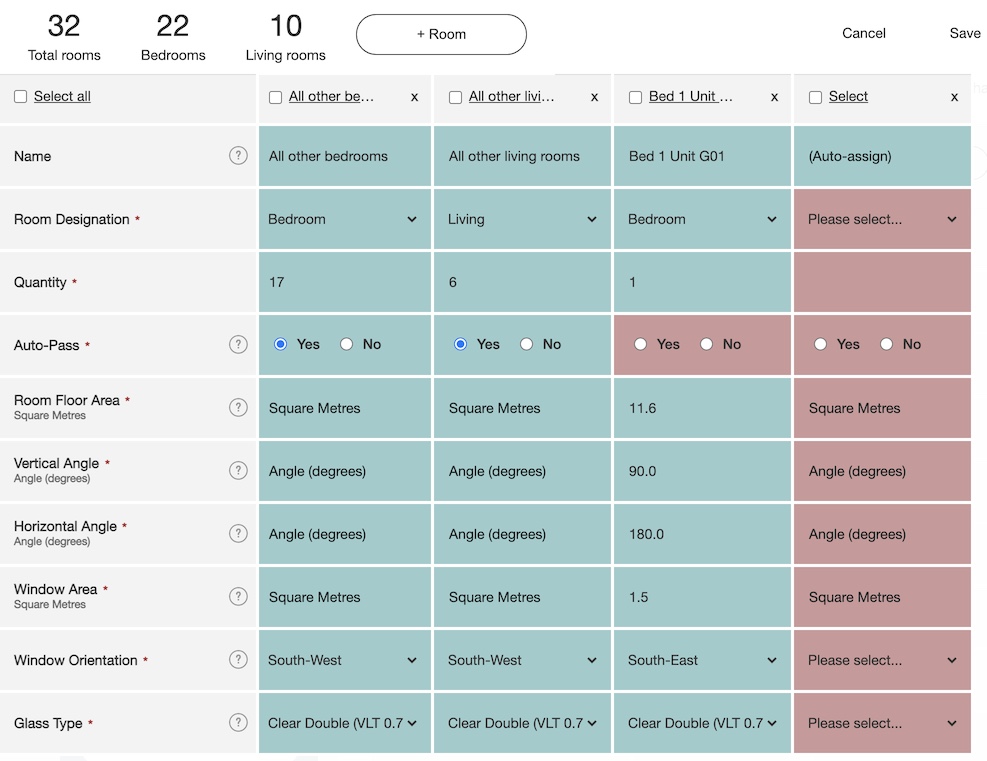Click the Quantity field showing 17
Viewport: 987px width, 761px height.
point(344,282)
